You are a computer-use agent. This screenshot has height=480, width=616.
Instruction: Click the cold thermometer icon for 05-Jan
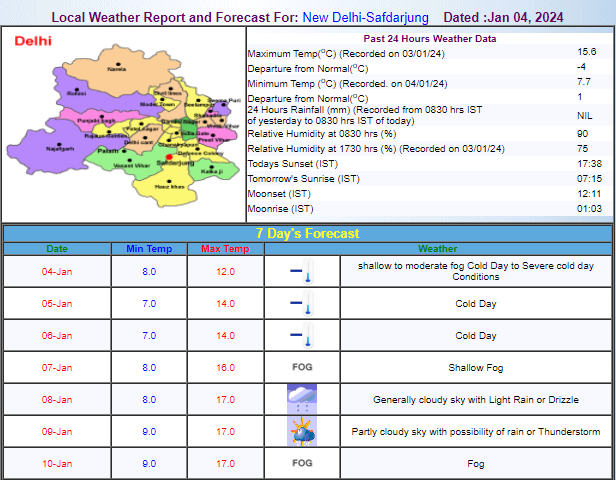[x=302, y=303]
